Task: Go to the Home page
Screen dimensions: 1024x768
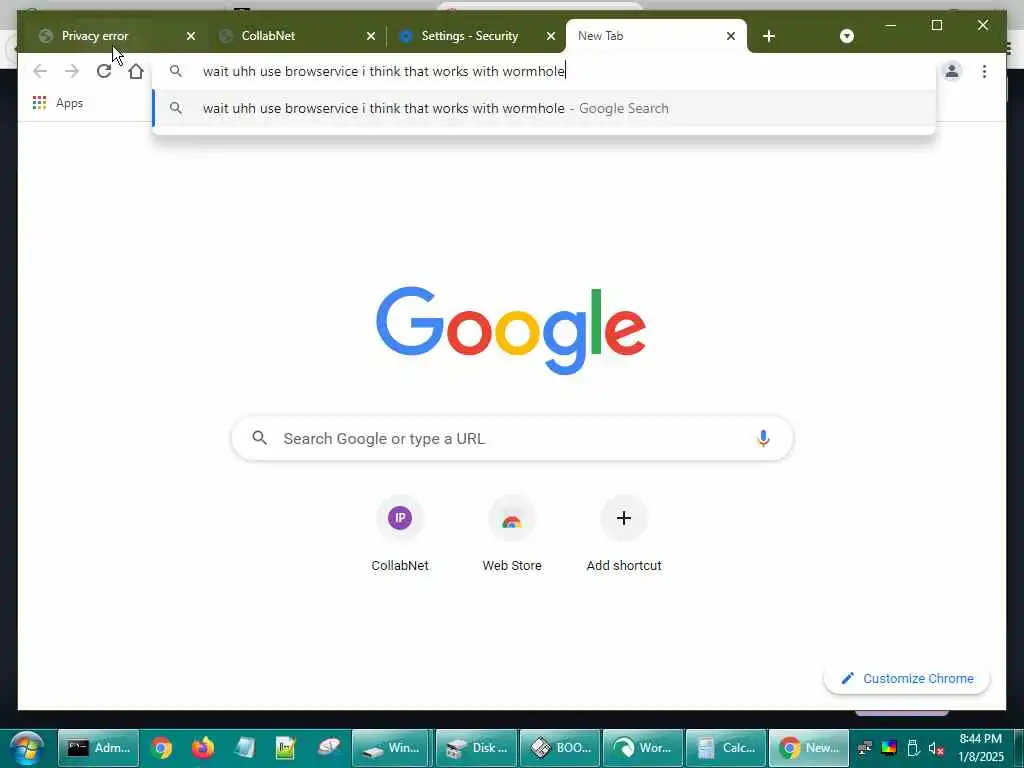Action: [x=136, y=71]
